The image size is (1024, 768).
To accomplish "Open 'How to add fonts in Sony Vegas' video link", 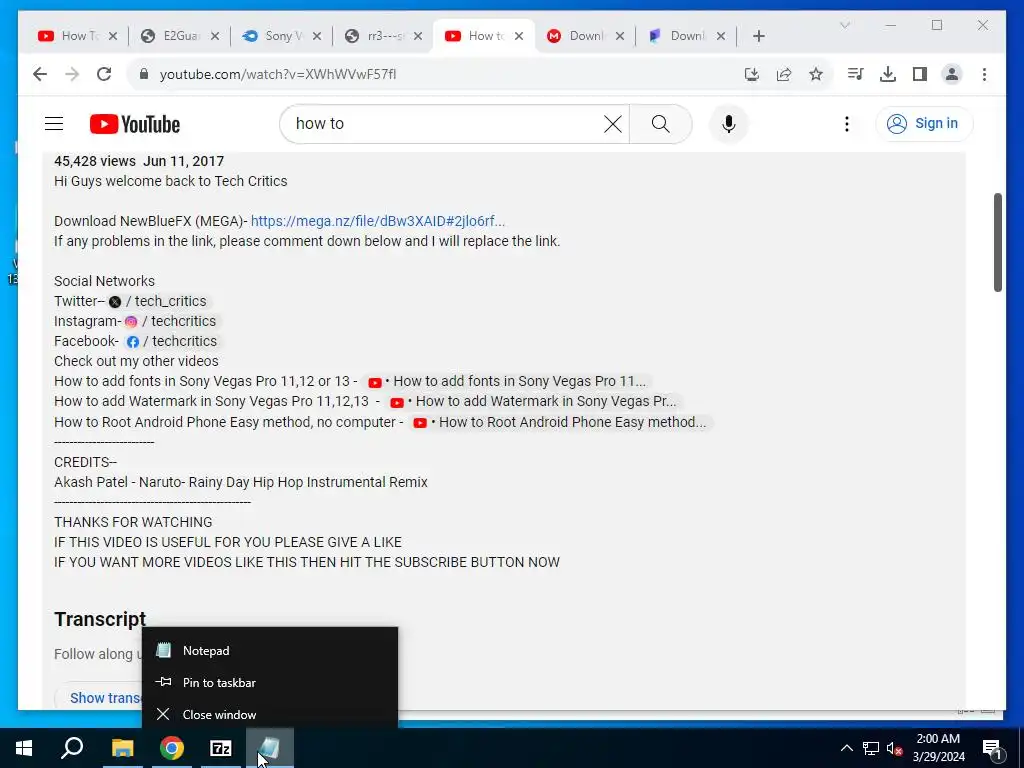I will [506, 381].
